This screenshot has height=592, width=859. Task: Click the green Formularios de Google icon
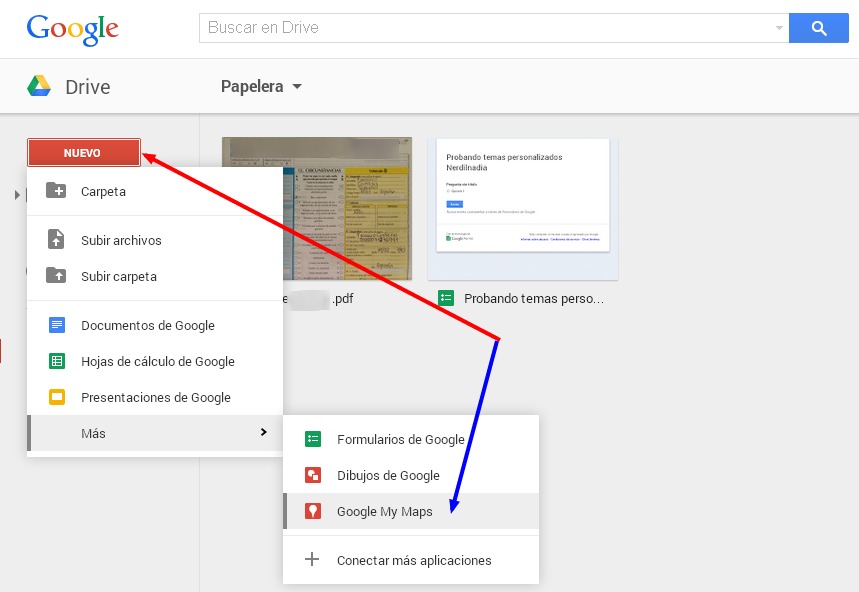[x=313, y=439]
